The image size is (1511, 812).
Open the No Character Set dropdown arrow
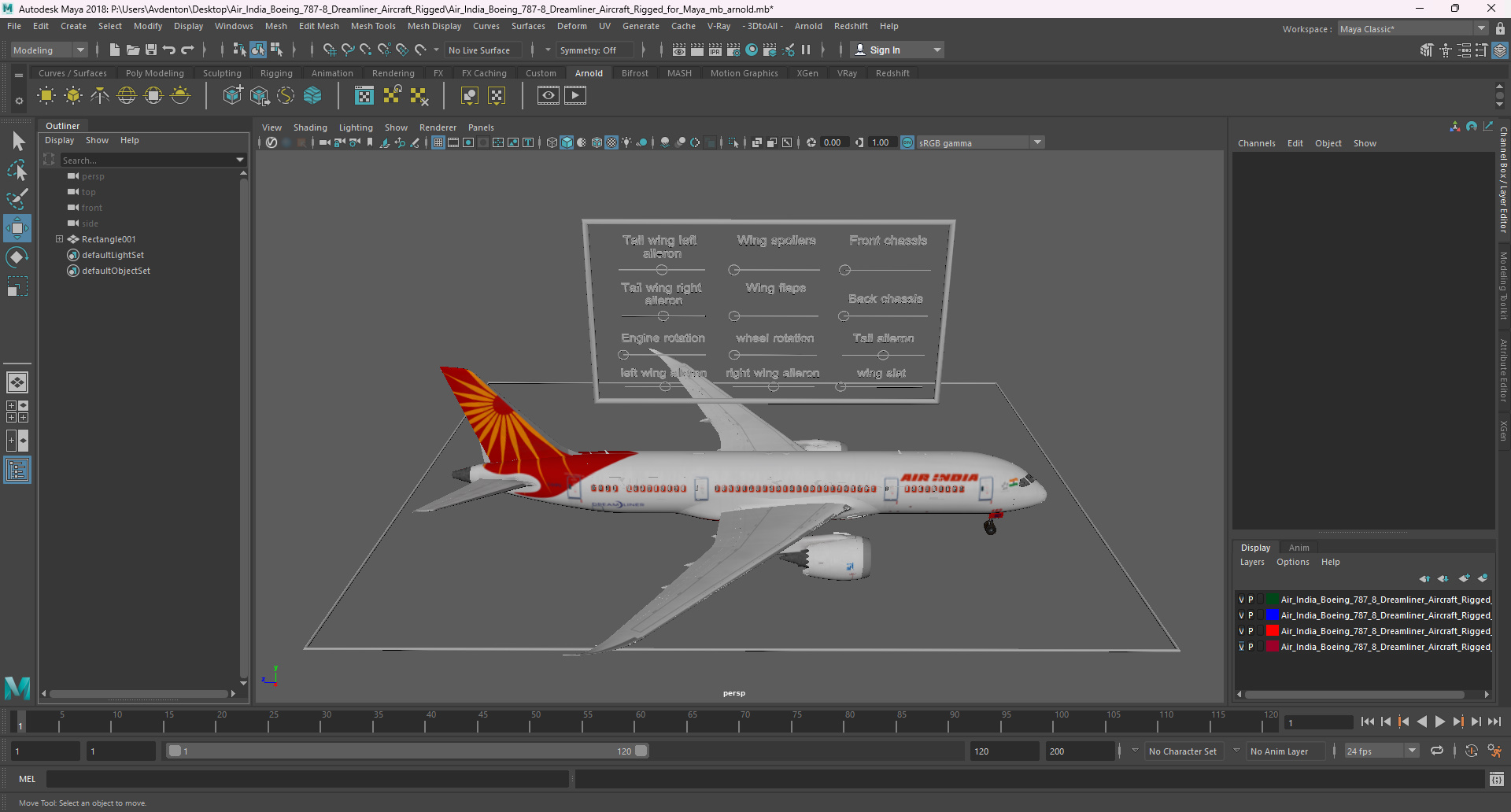coord(1135,751)
